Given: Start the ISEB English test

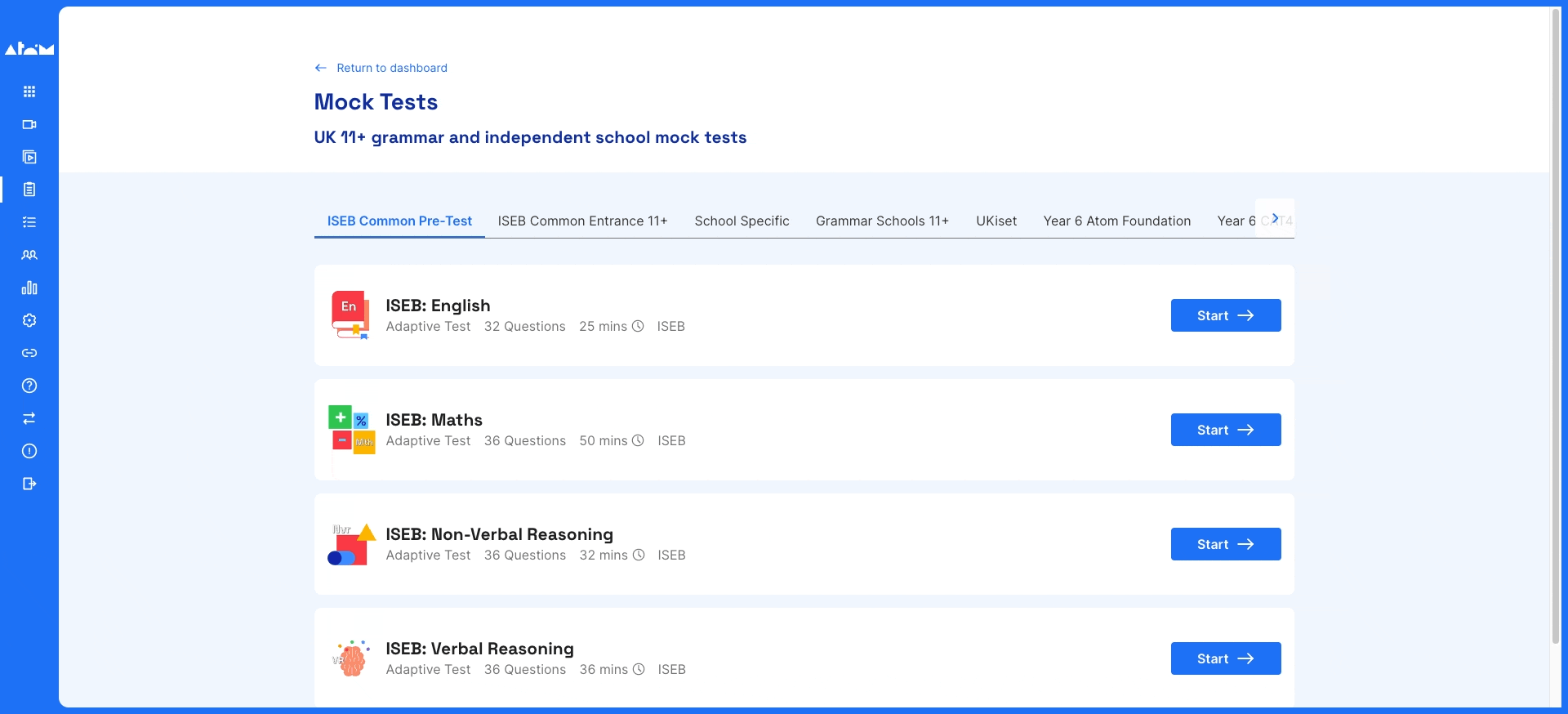Looking at the screenshot, I should pyautogui.click(x=1226, y=315).
